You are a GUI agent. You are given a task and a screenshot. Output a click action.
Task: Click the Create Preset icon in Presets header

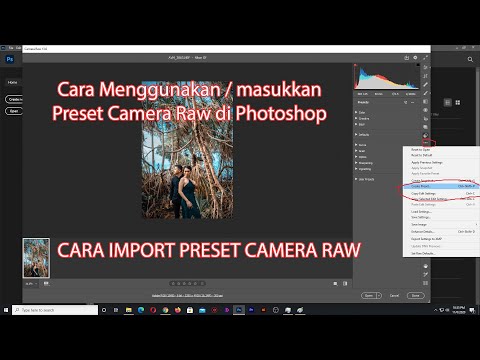pyautogui.click(x=406, y=102)
